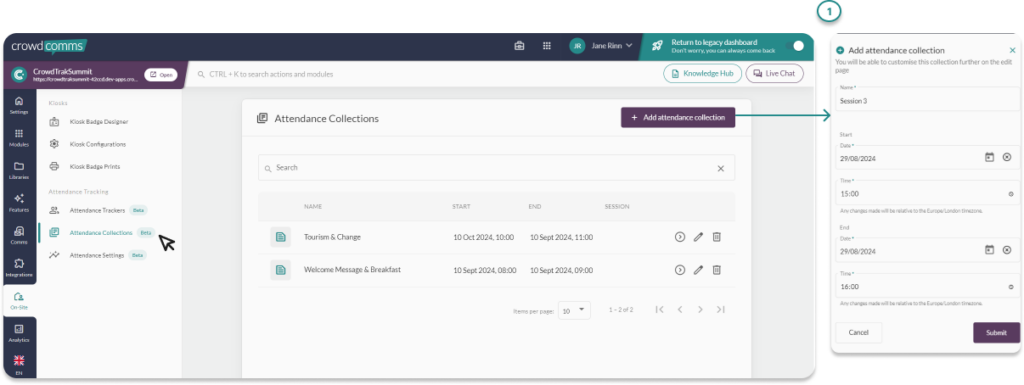Viewport: 1024px width, 385px height.
Task: Click document icon for Tourism & Change row
Action: pos(280,237)
